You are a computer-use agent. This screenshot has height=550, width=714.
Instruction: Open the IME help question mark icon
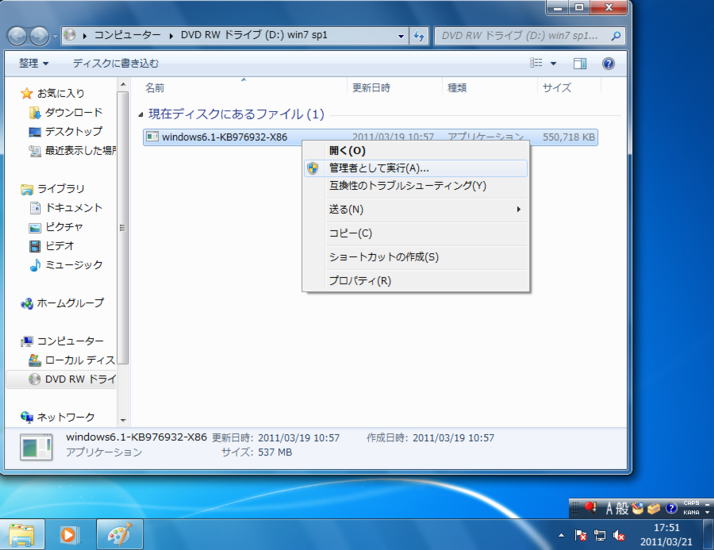[x=671, y=508]
